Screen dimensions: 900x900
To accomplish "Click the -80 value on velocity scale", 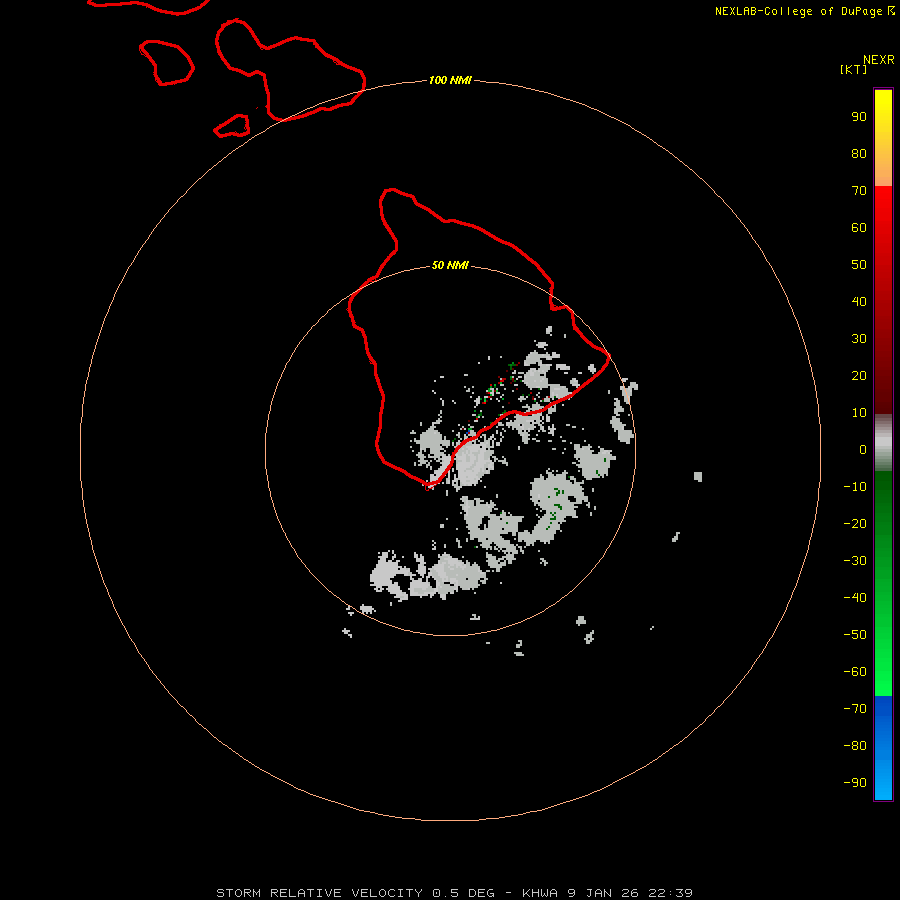I will coord(855,746).
